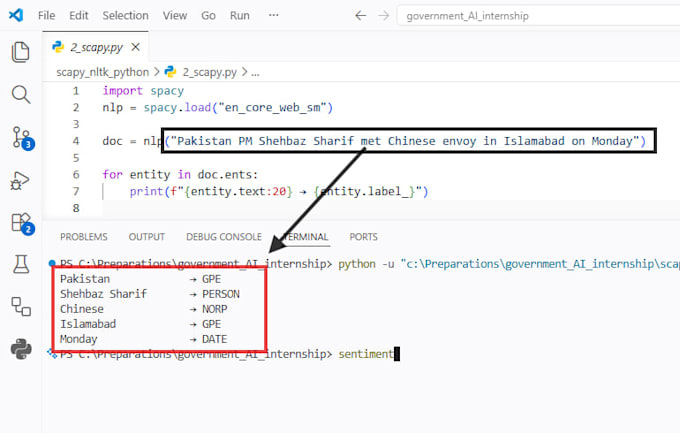
Task: Click the VS Code logo icon
Action: [x=16, y=15]
